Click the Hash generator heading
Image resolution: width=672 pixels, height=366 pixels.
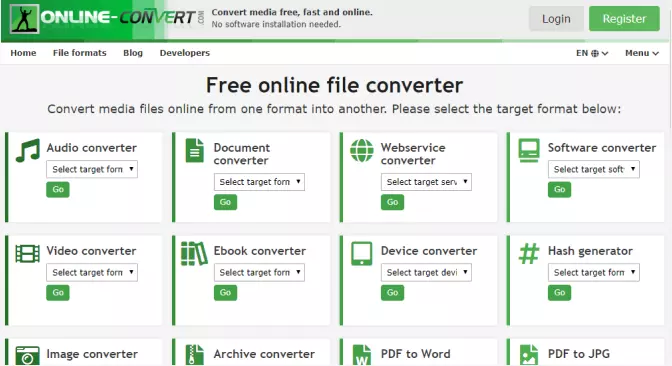[590, 251]
